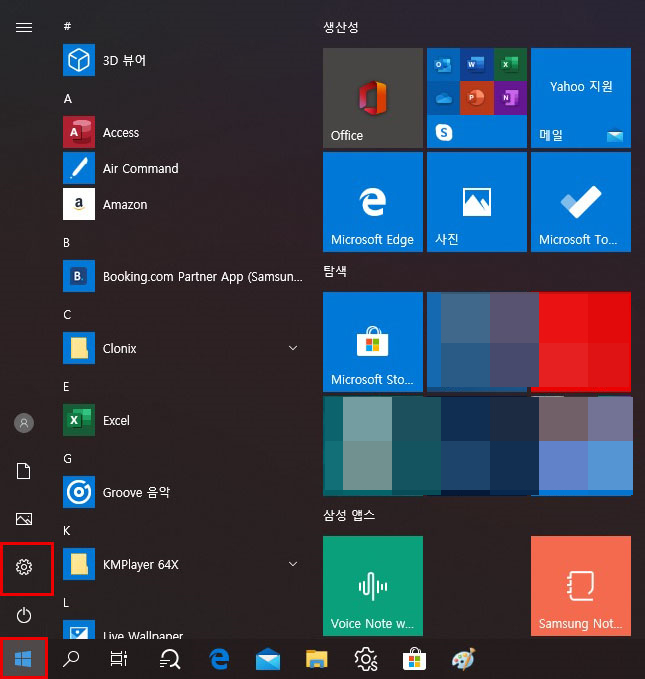Select the 탐색 tile group title
This screenshot has height=679, width=645.
tap(335, 271)
